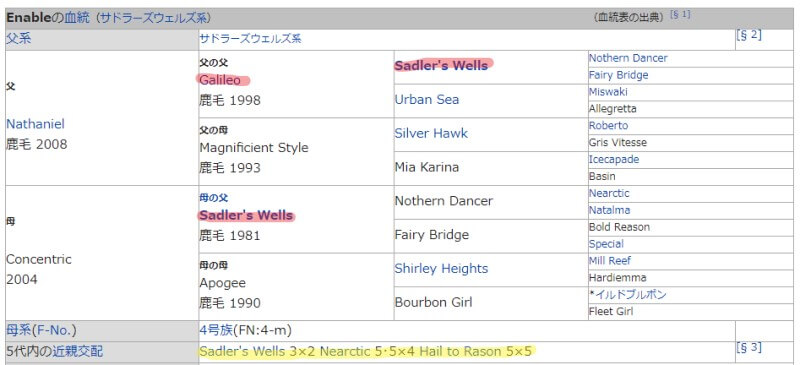Open the Urban Sea link

click(427, 100)
